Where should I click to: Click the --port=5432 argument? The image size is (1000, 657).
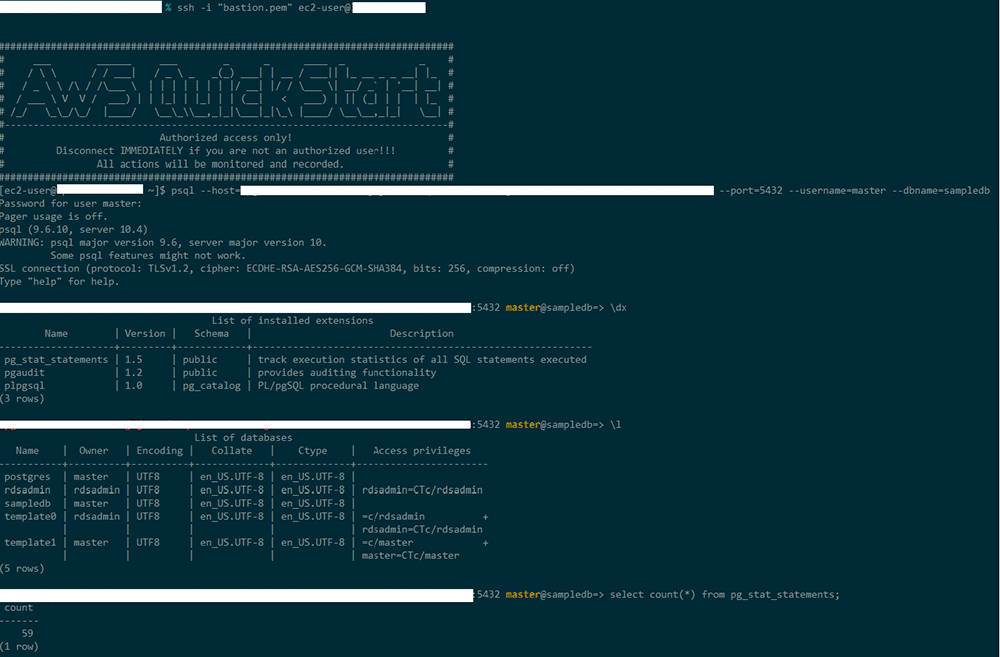[750, 191]
